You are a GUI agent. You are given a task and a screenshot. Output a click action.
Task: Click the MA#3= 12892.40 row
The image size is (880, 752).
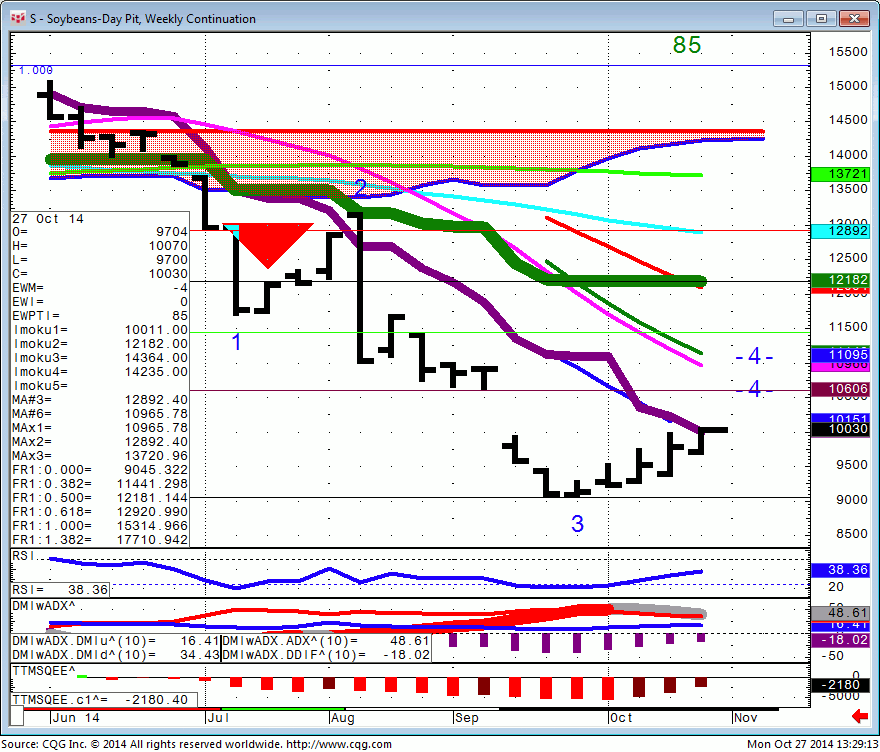(100, 400)
